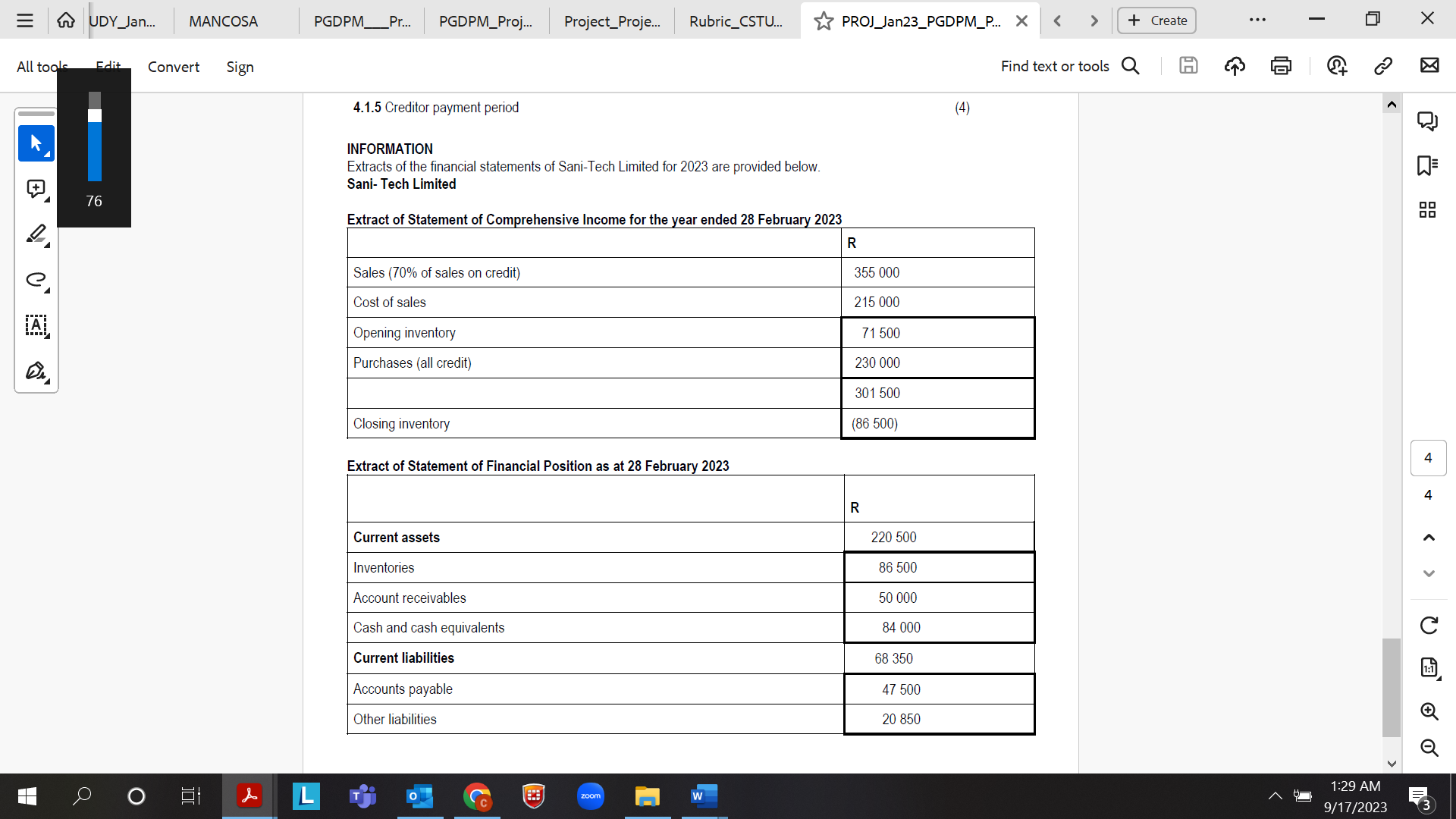This screenshot has height=819, width=1456.
Task: Click the Create button
Action: point(1156,20)
